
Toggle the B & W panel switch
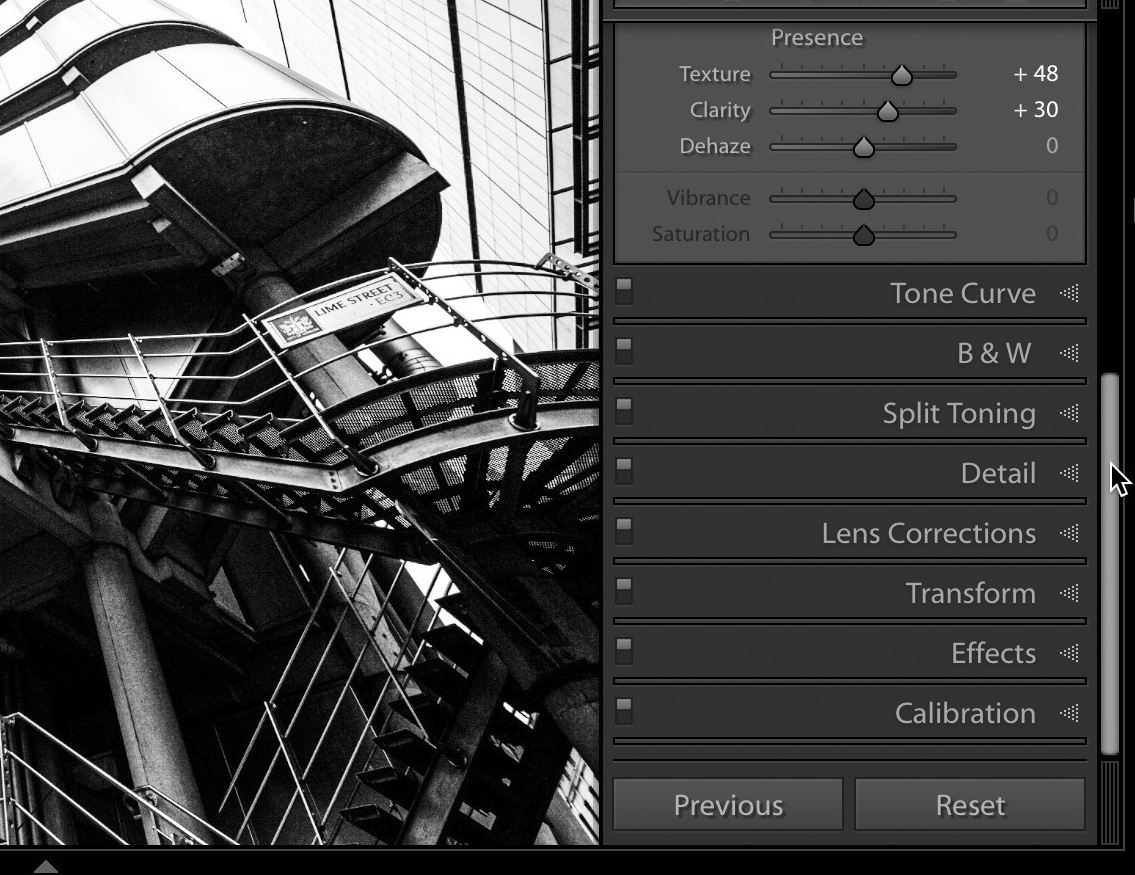click(624, 352)
